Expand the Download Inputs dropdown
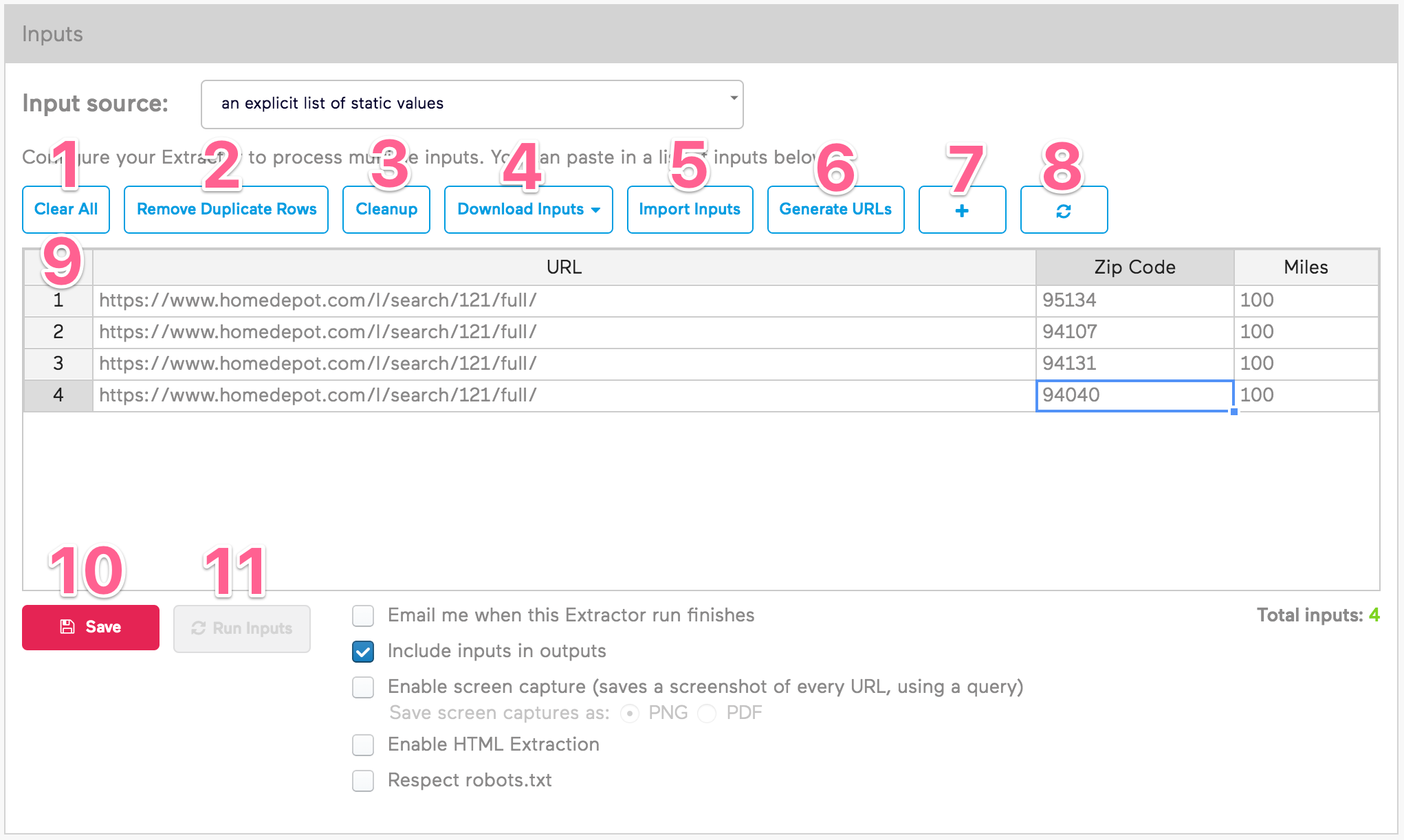The image size is (1404, 840). [527, 210]
